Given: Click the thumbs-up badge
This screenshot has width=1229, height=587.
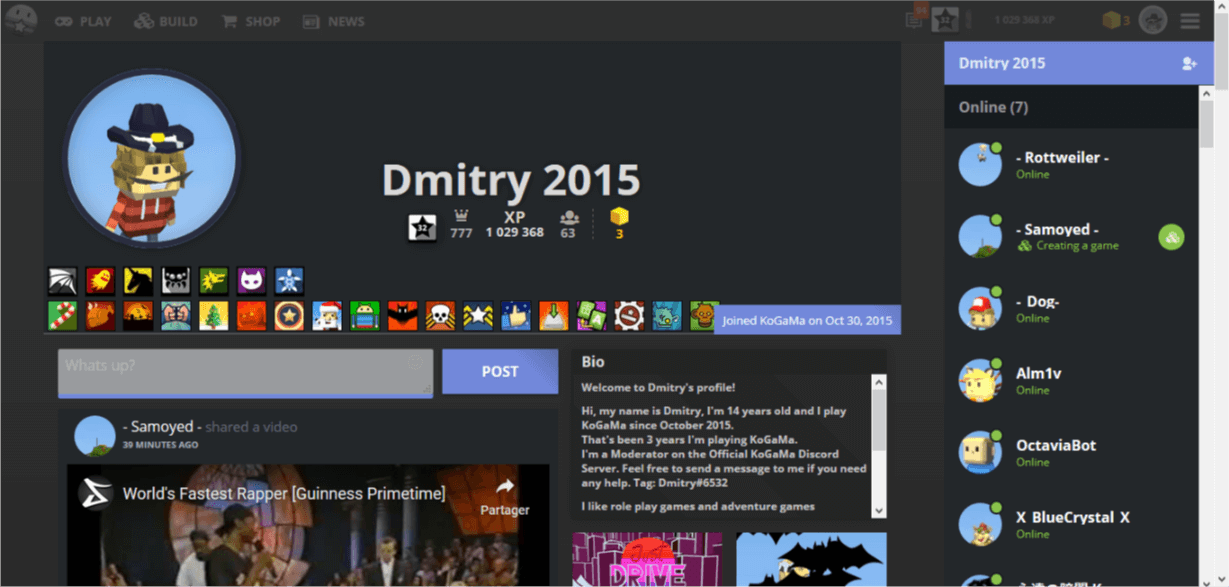Looking at the screenshot, I should (516, 316).
